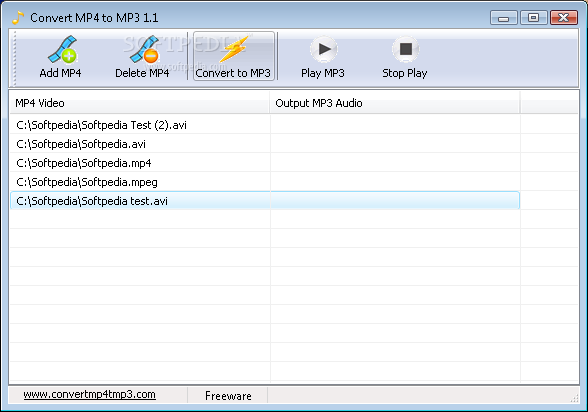Start conversion with Convert to MP3

233,56
